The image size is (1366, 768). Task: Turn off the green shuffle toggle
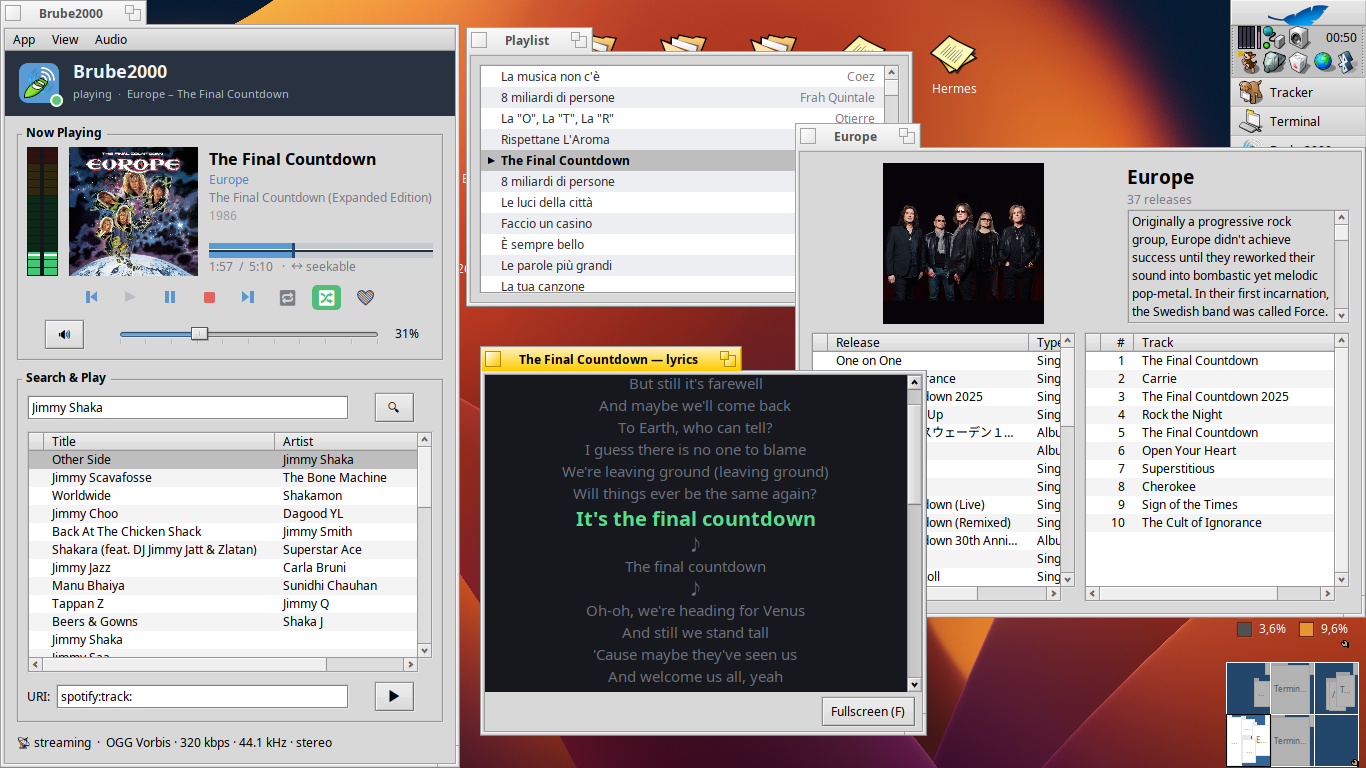(326, 297)
